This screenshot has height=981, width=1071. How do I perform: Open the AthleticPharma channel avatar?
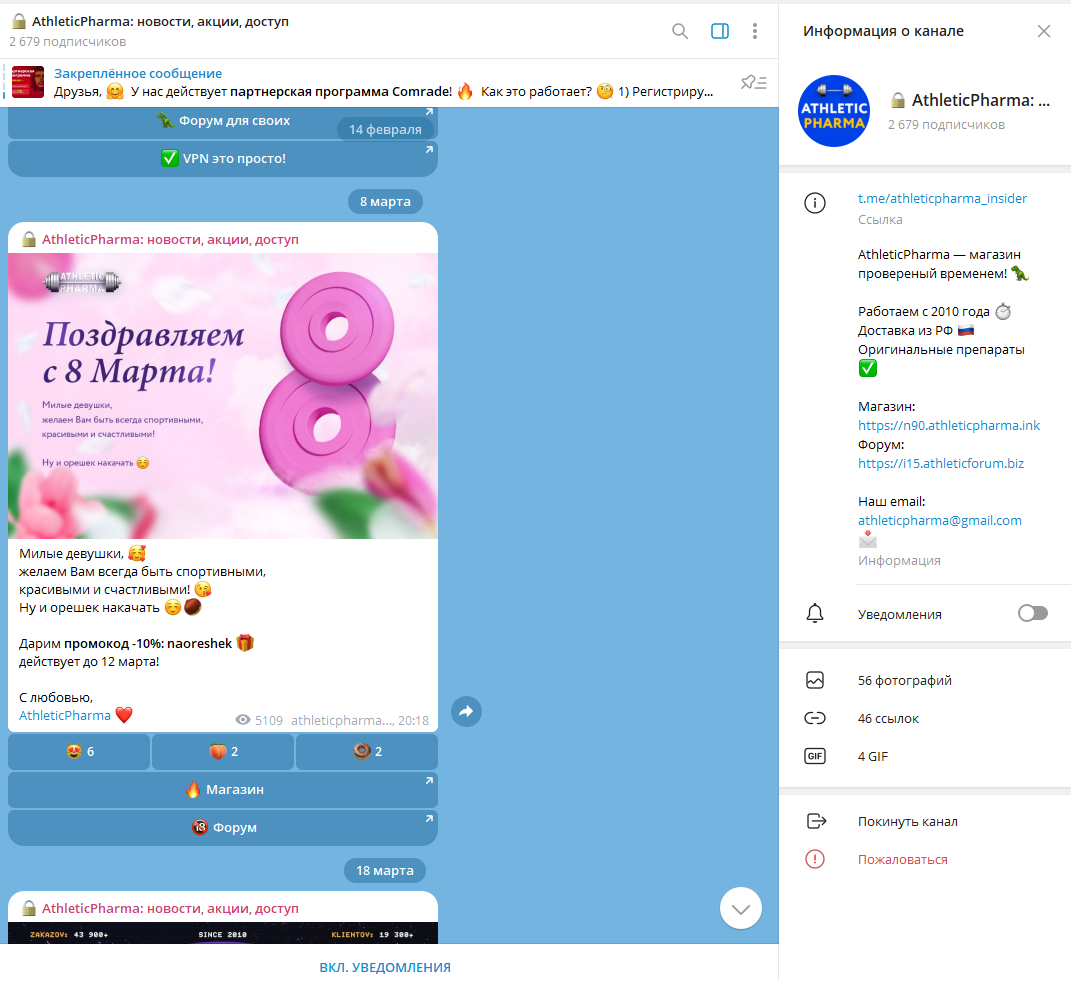[834, 111]
